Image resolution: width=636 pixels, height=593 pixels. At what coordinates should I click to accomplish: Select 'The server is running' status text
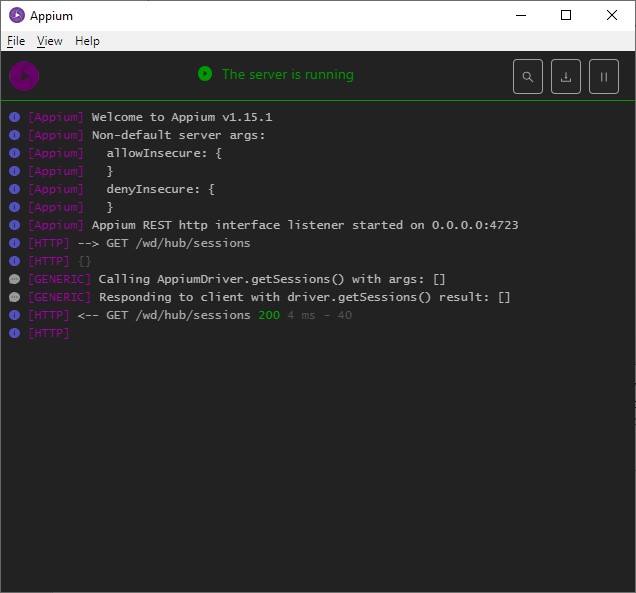pos(288,75)
